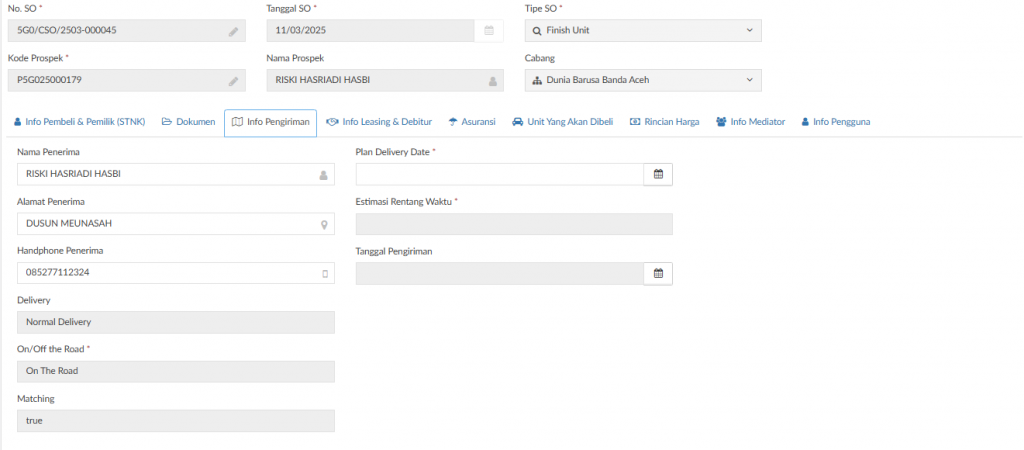Screen dimensions: 1024x450
Task: Switch to Info Mediator tab
Action: coord(750,122)
